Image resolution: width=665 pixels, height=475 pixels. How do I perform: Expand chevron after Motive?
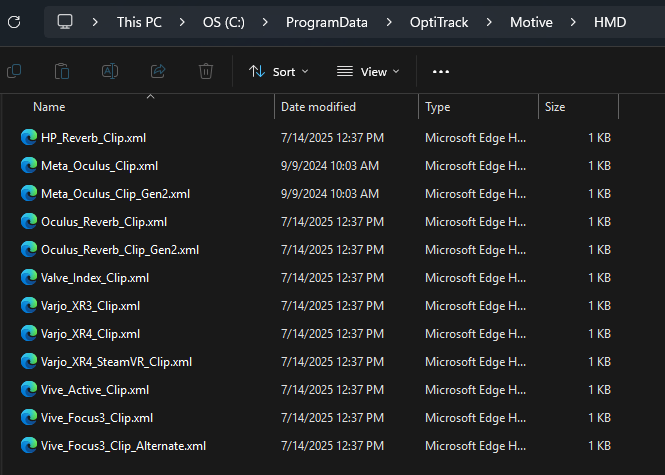pyautogui.click(x=573, y=22)
